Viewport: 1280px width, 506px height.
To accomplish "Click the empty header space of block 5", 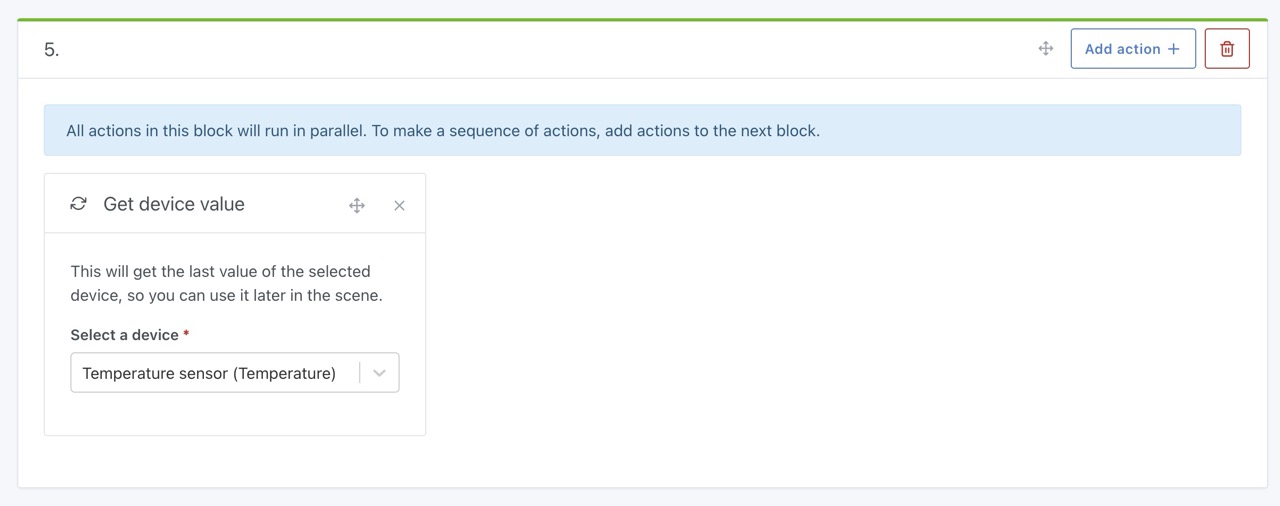I will click(540, 49).
